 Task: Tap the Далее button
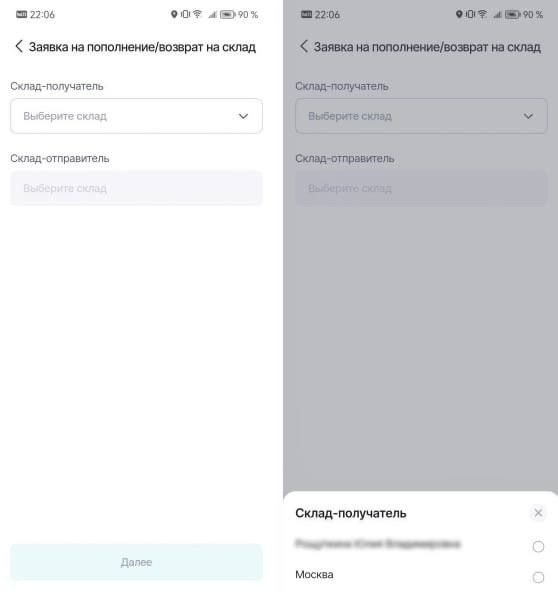click(x=136, y=562)
